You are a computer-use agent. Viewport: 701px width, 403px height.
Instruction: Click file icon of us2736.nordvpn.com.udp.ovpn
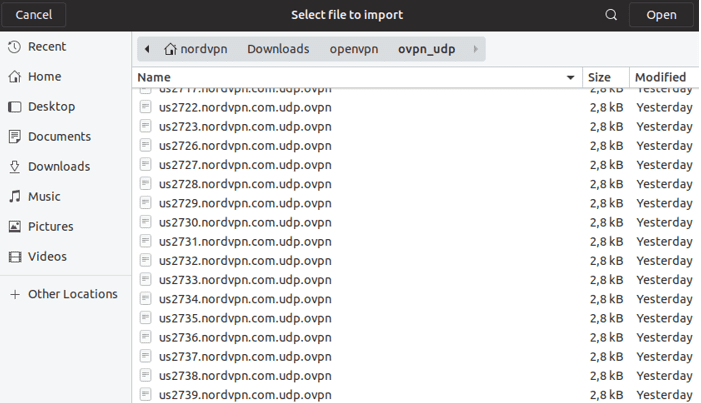[145, 337]
